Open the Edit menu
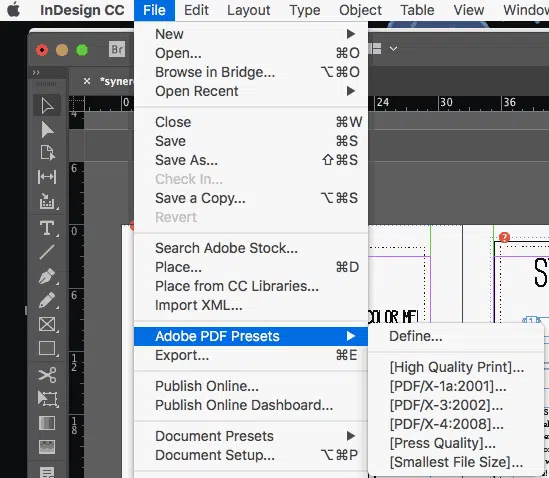The height and width of the screenshot is (478, 549). tap(196, 10)
